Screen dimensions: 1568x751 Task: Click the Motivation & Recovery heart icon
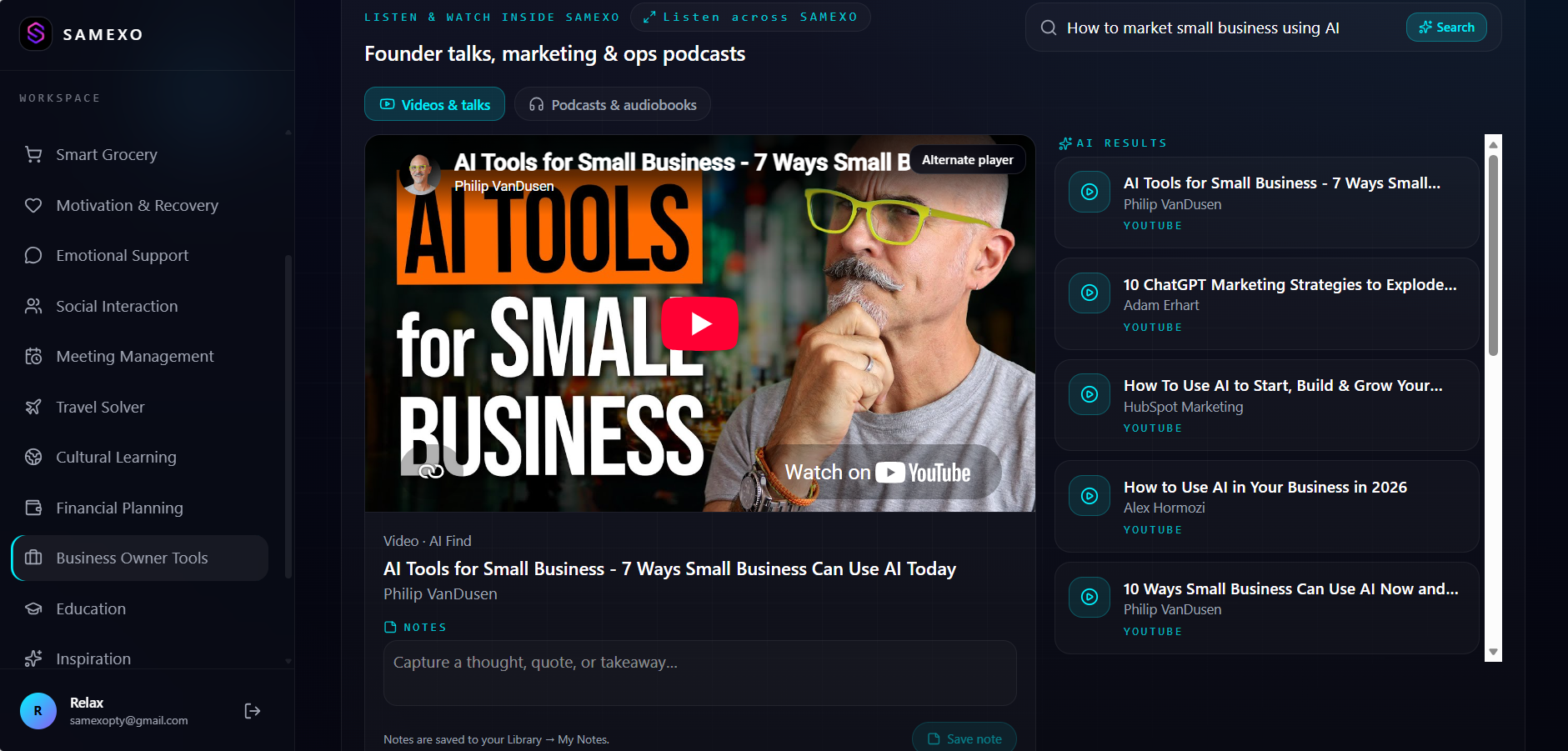(33, 205)
